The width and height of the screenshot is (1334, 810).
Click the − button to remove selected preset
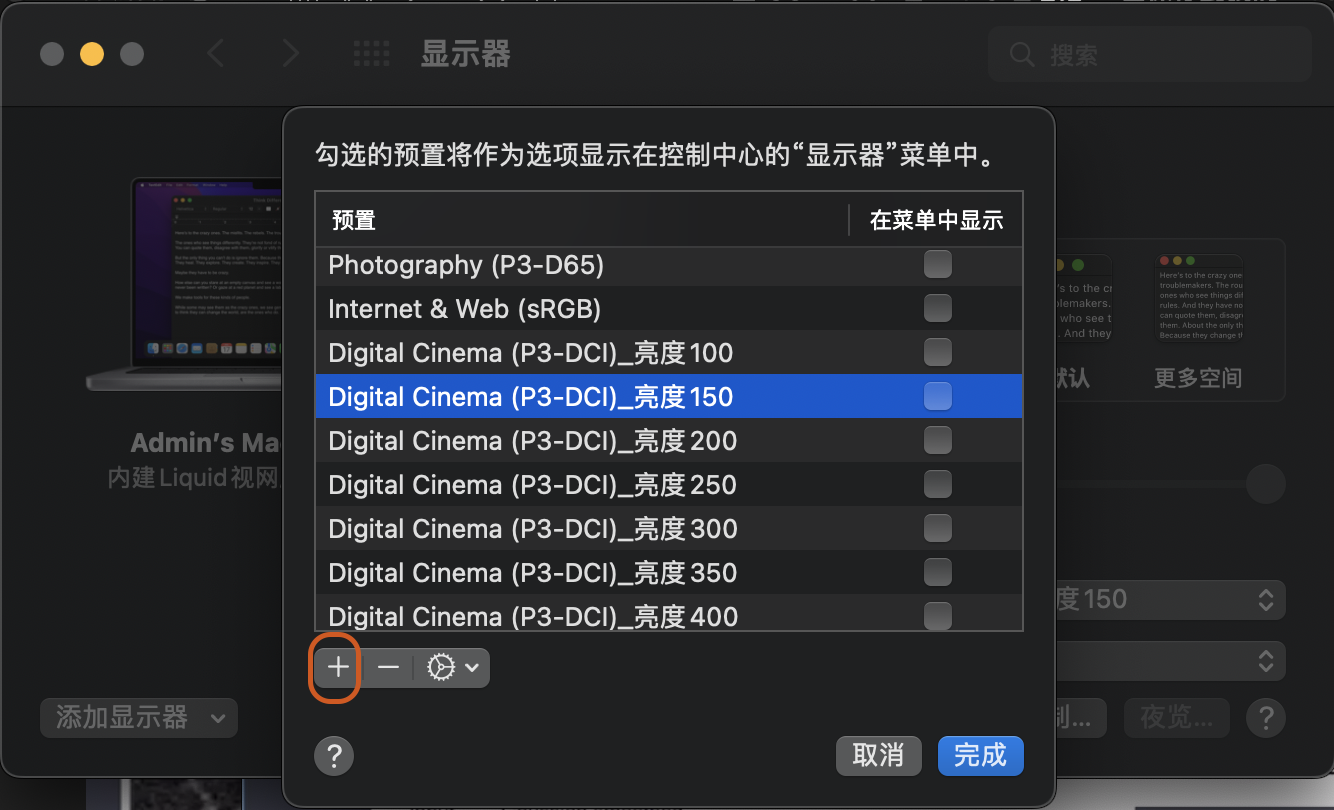click(x=387, y=667)
